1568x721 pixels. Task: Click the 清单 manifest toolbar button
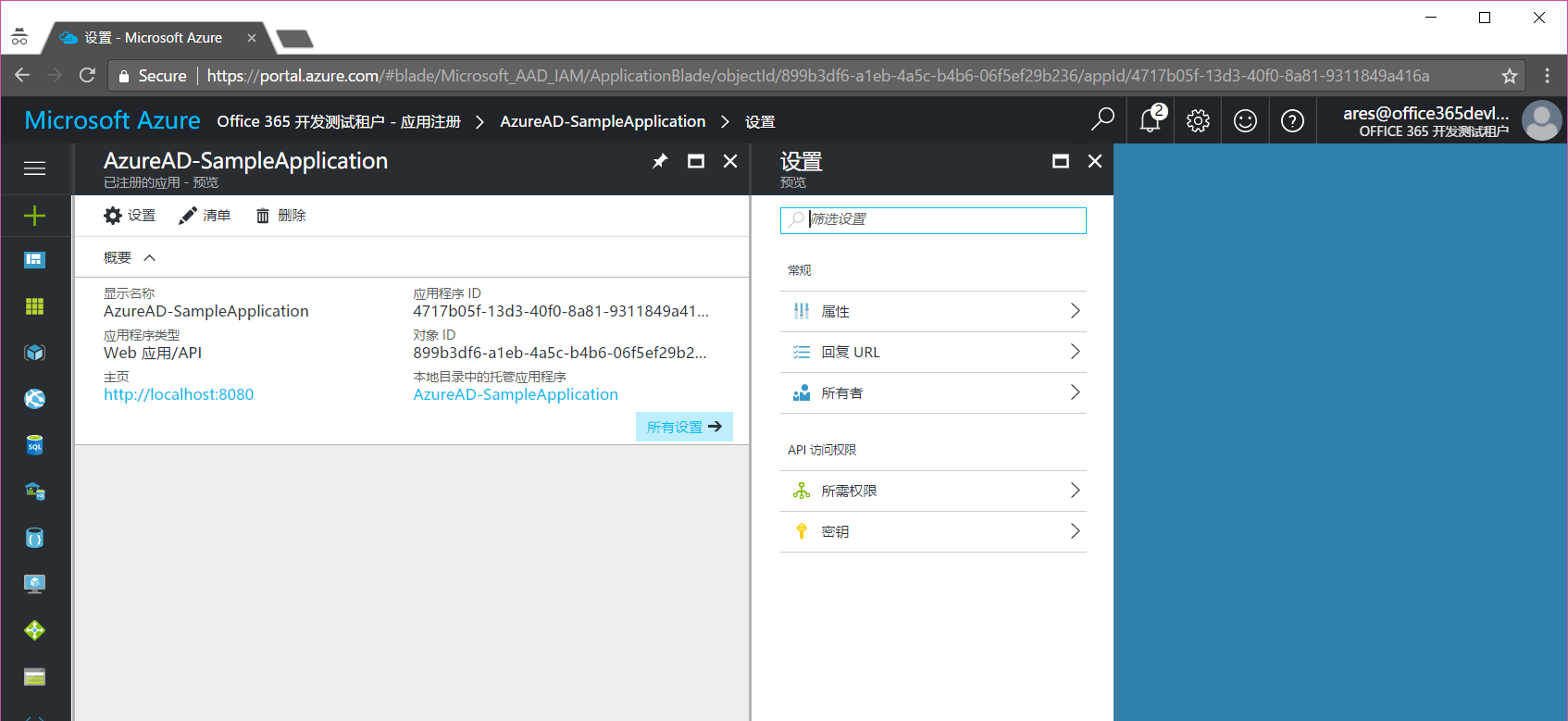coord(205,216)
